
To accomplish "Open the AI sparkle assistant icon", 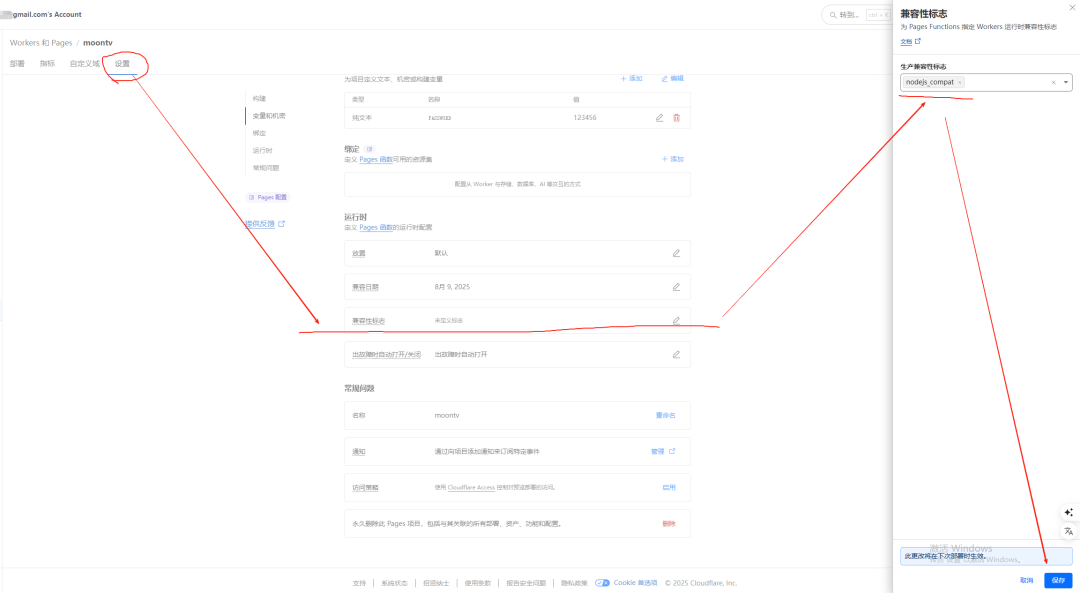I will 1068,512.
